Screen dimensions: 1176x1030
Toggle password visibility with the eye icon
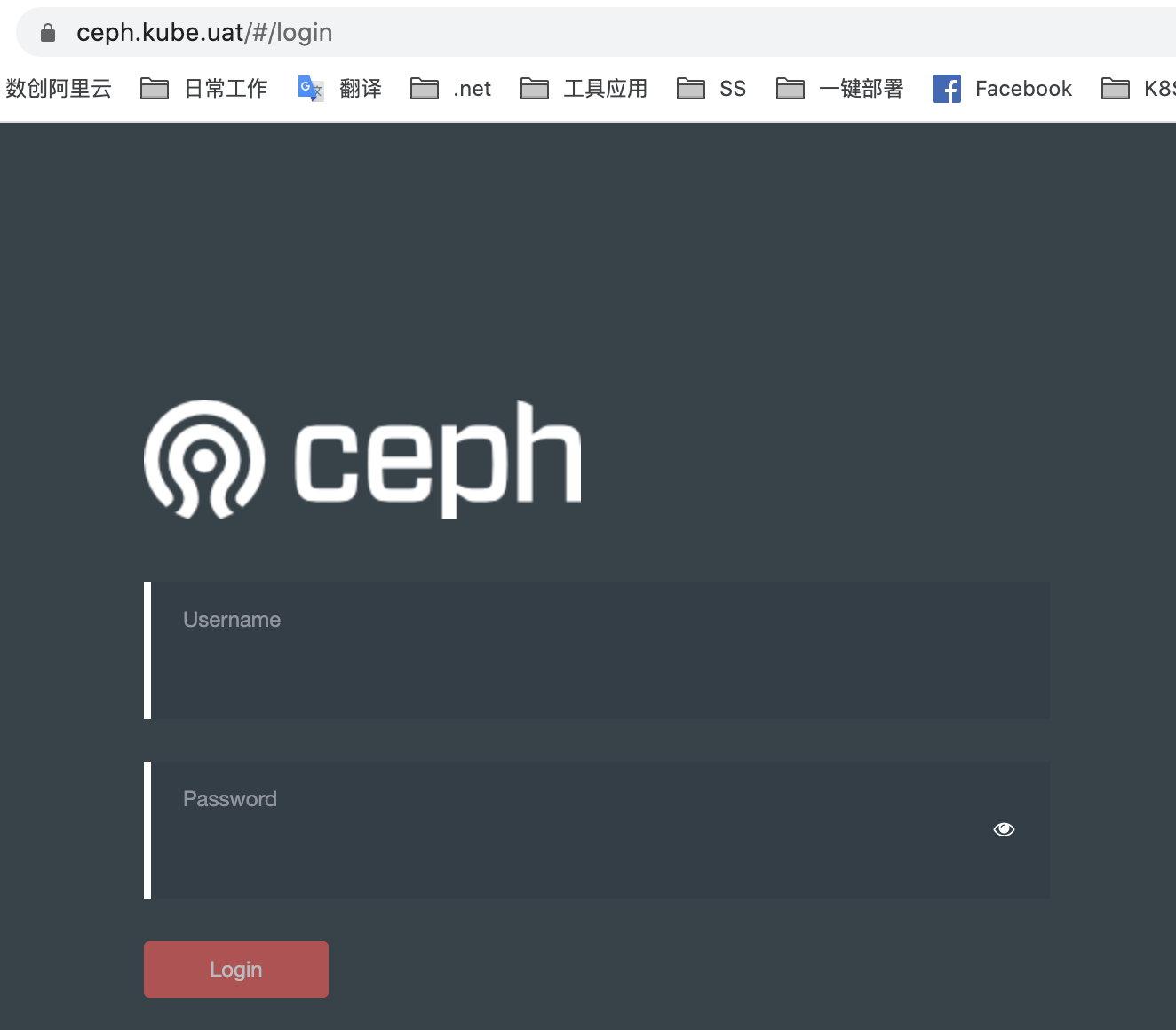click(x=1004, y=828)
